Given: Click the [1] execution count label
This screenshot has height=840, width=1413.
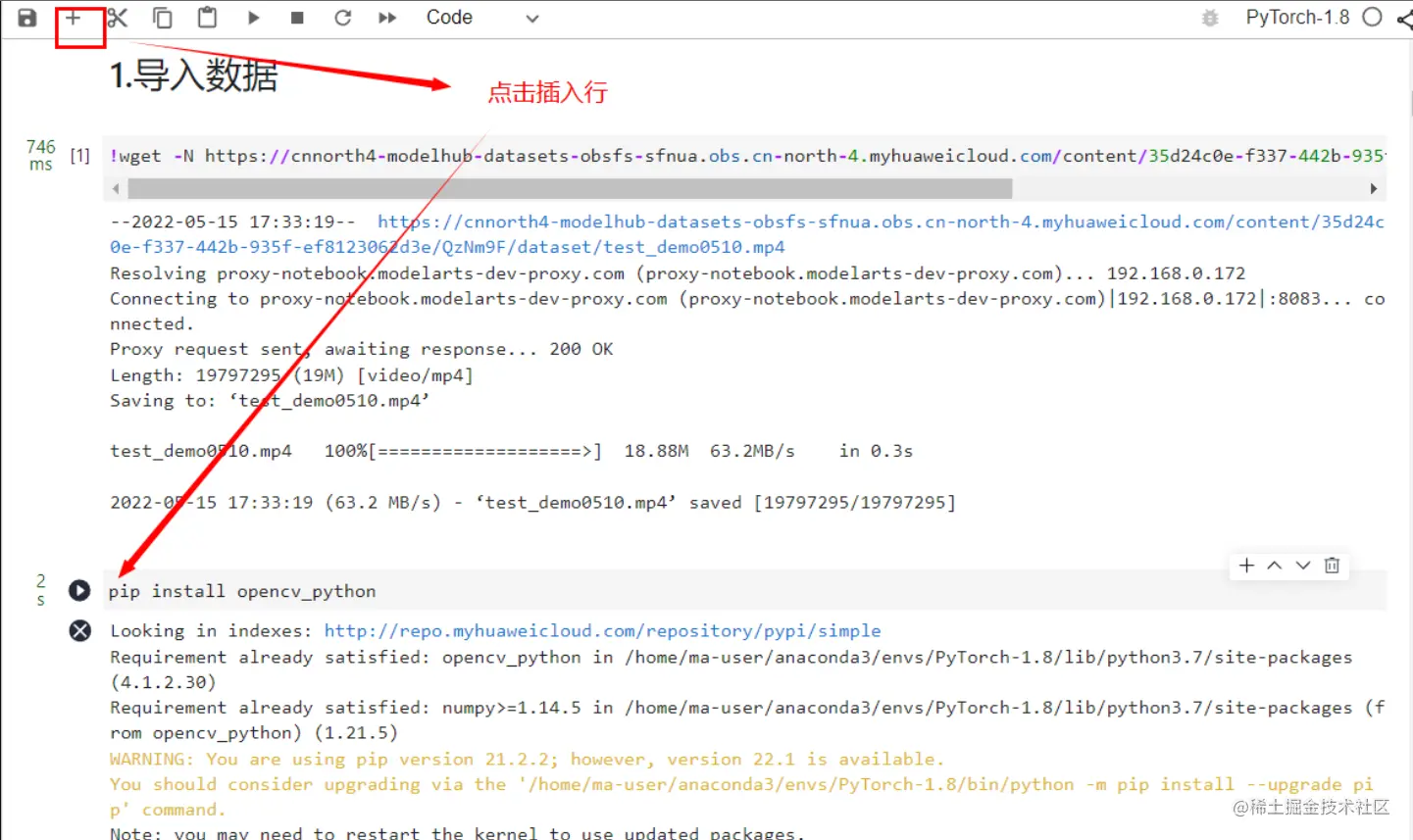Looking at the screenshot, I should 80,156.
